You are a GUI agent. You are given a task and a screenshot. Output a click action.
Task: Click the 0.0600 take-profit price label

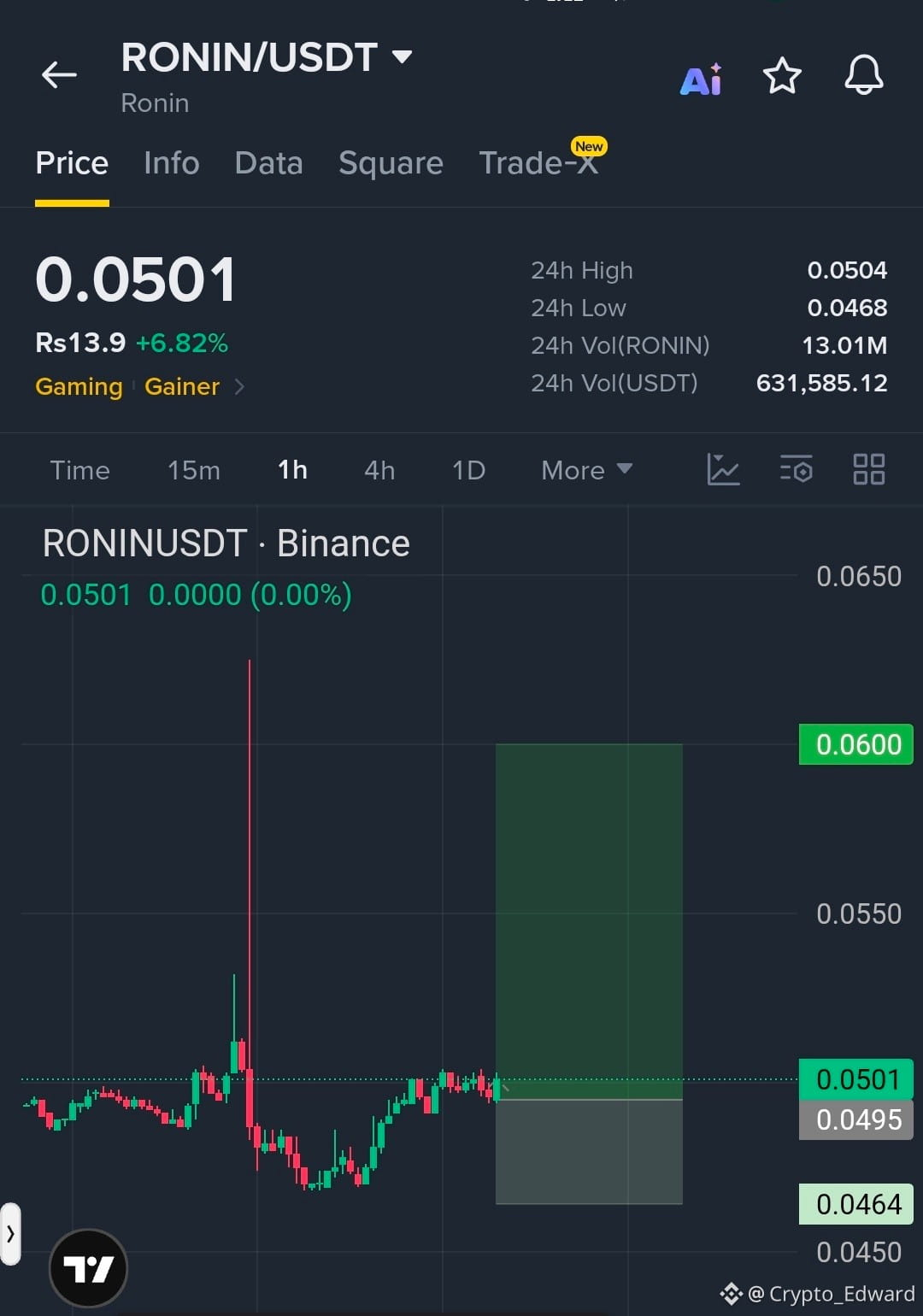click(x=856, y=744)
